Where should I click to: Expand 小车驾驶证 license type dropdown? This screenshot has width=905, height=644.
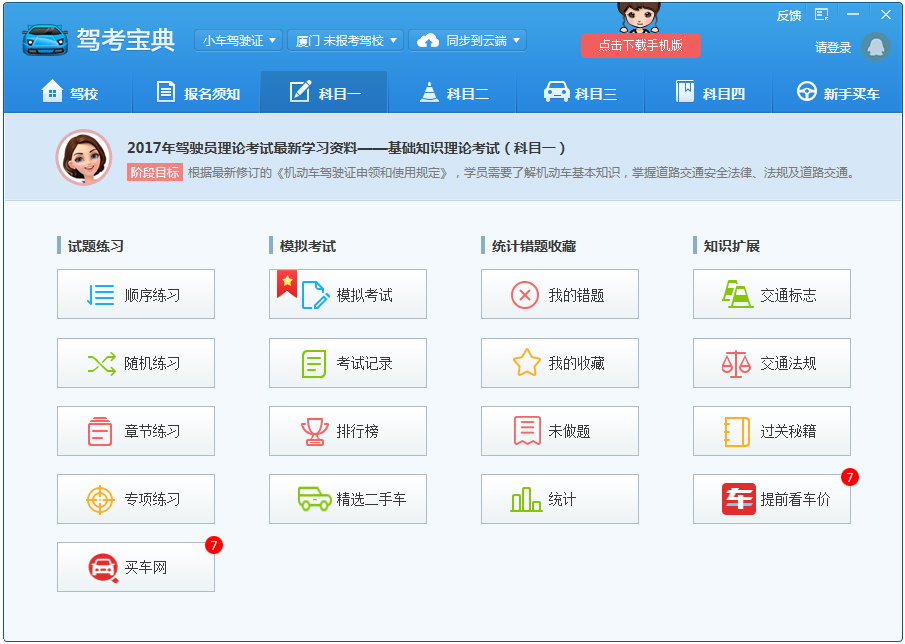[x=239, y=41]
